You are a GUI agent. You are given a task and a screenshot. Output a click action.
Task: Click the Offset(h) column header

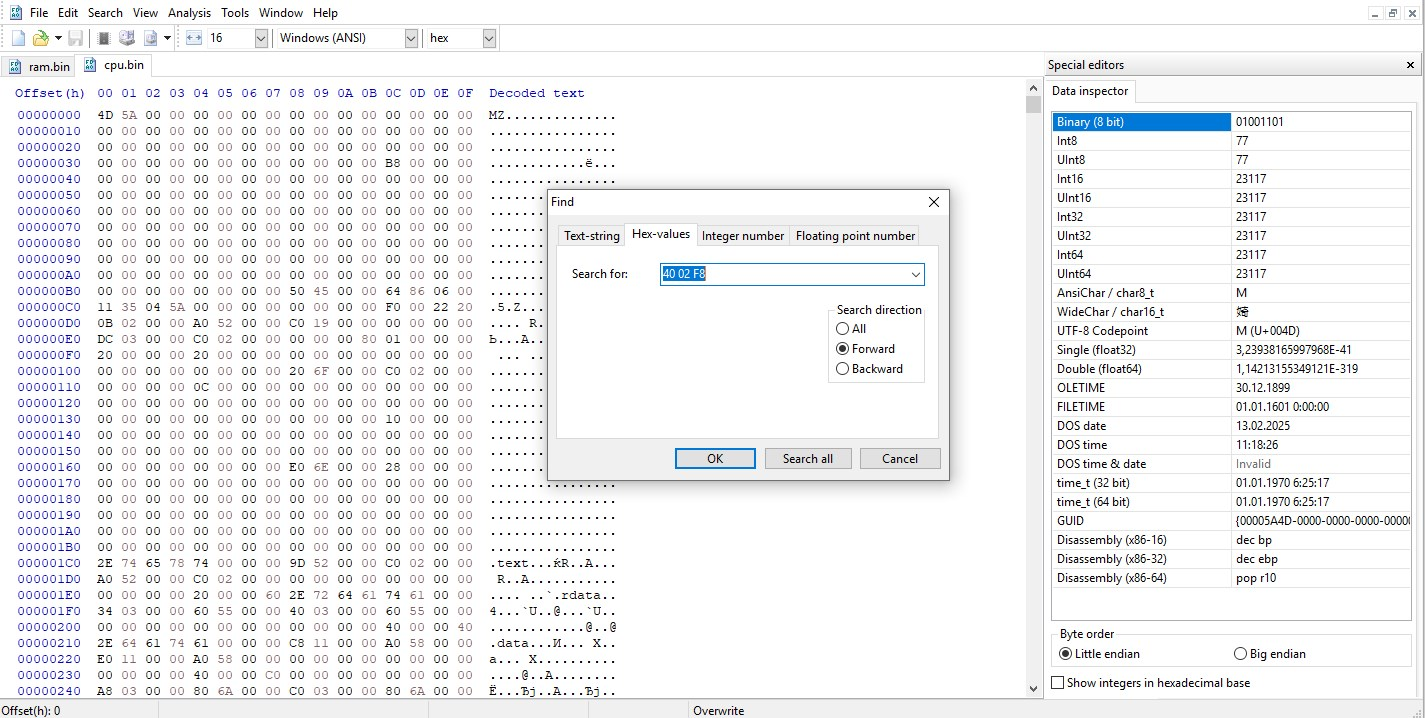click(x=50, y=93)
